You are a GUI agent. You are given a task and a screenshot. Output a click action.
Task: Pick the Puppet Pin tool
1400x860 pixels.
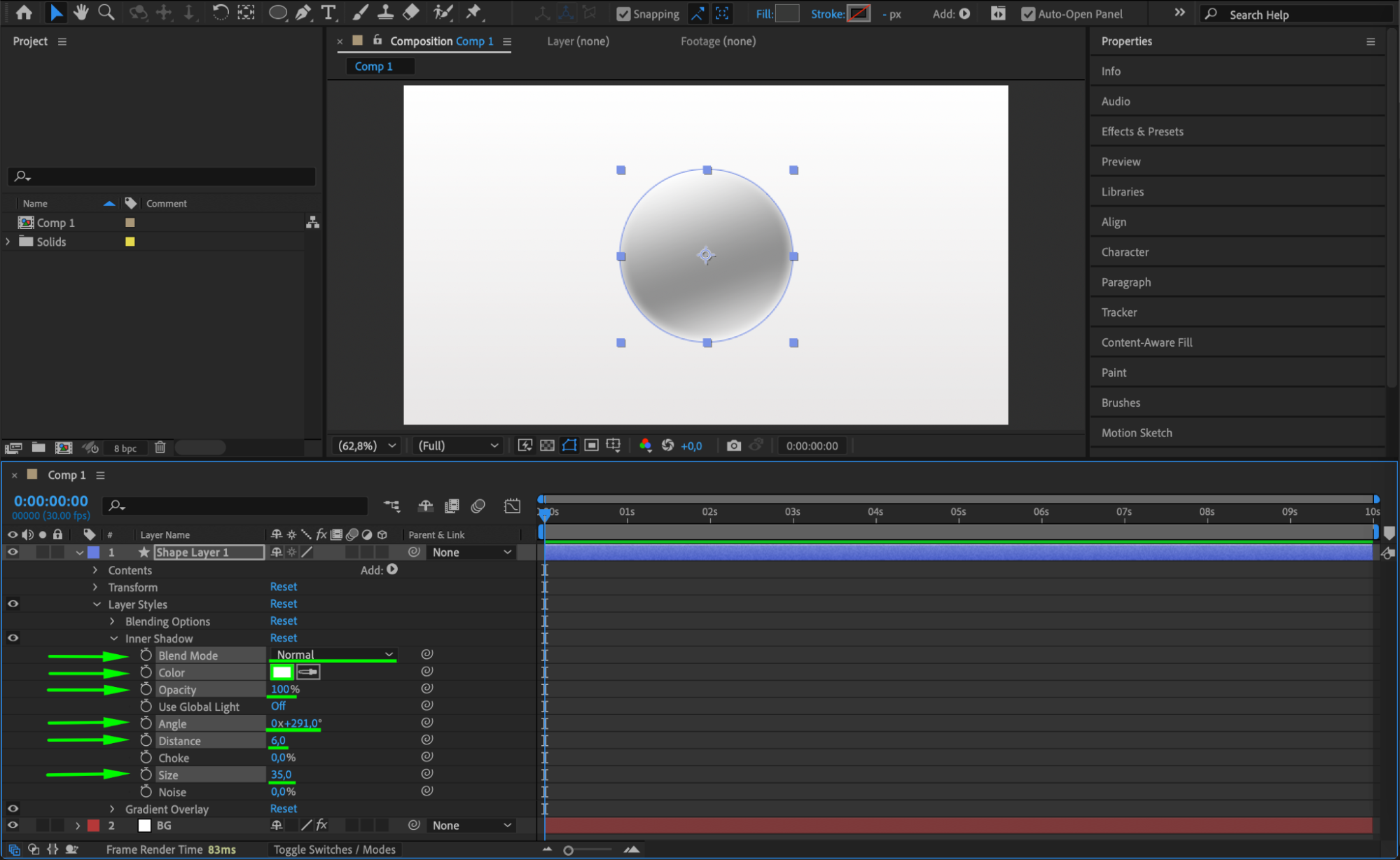(474, 13)
